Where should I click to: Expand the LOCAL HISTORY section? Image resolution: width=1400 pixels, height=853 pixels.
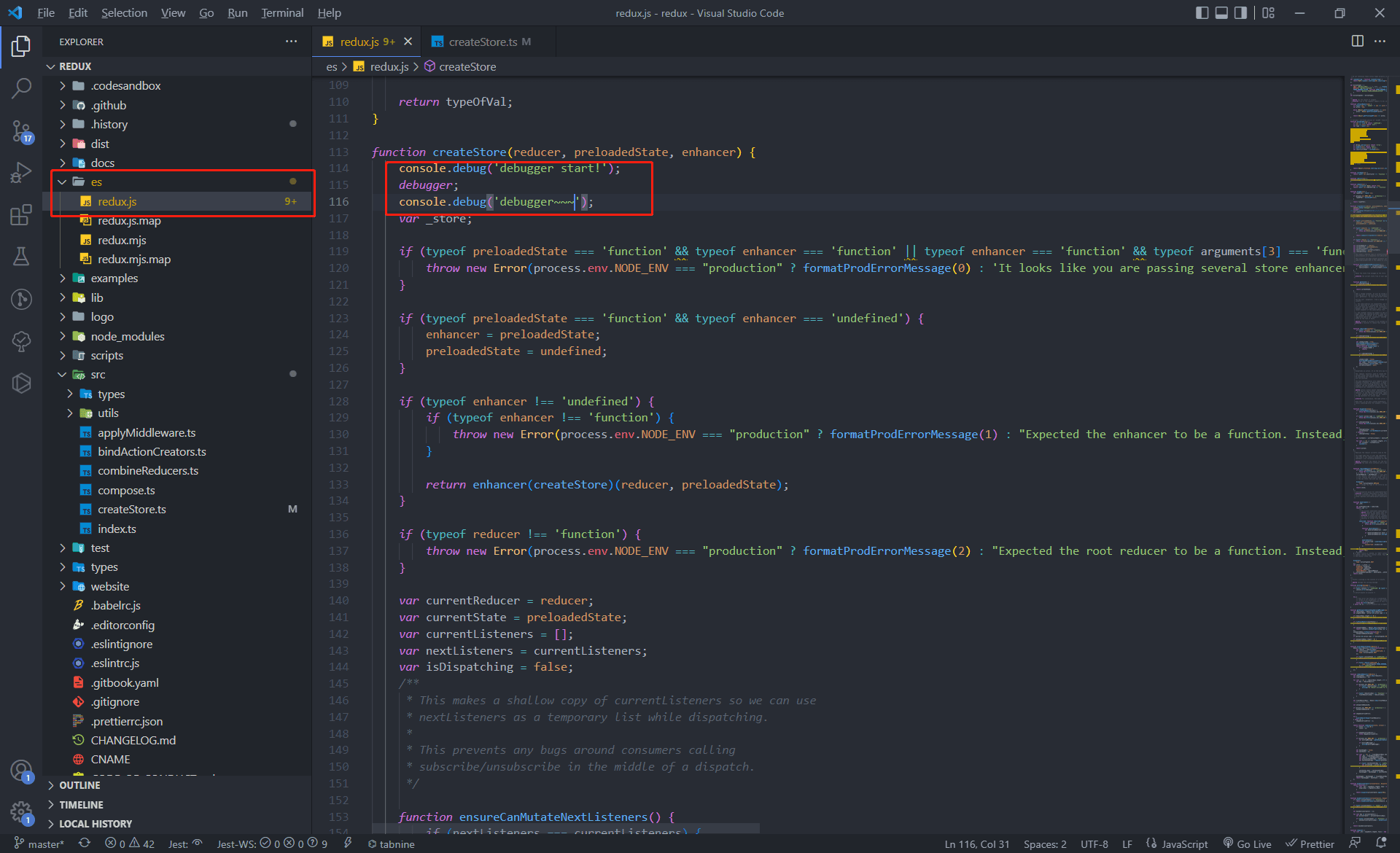[x=177, y=824]
